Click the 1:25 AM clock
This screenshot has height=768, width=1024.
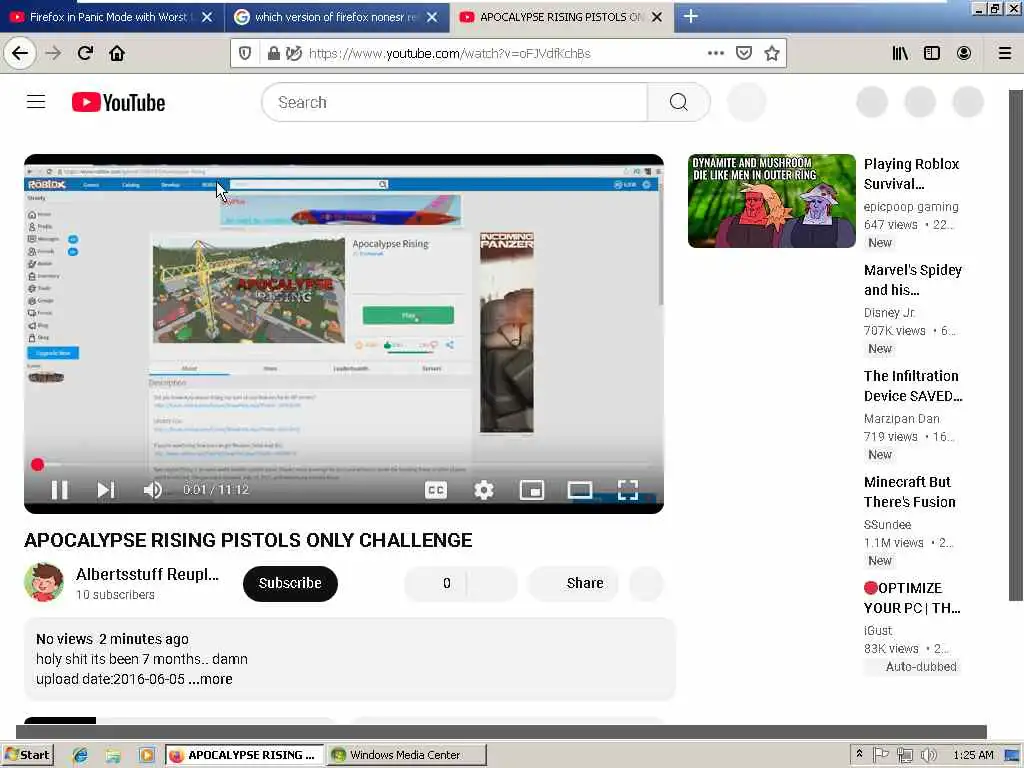(973, 755)
